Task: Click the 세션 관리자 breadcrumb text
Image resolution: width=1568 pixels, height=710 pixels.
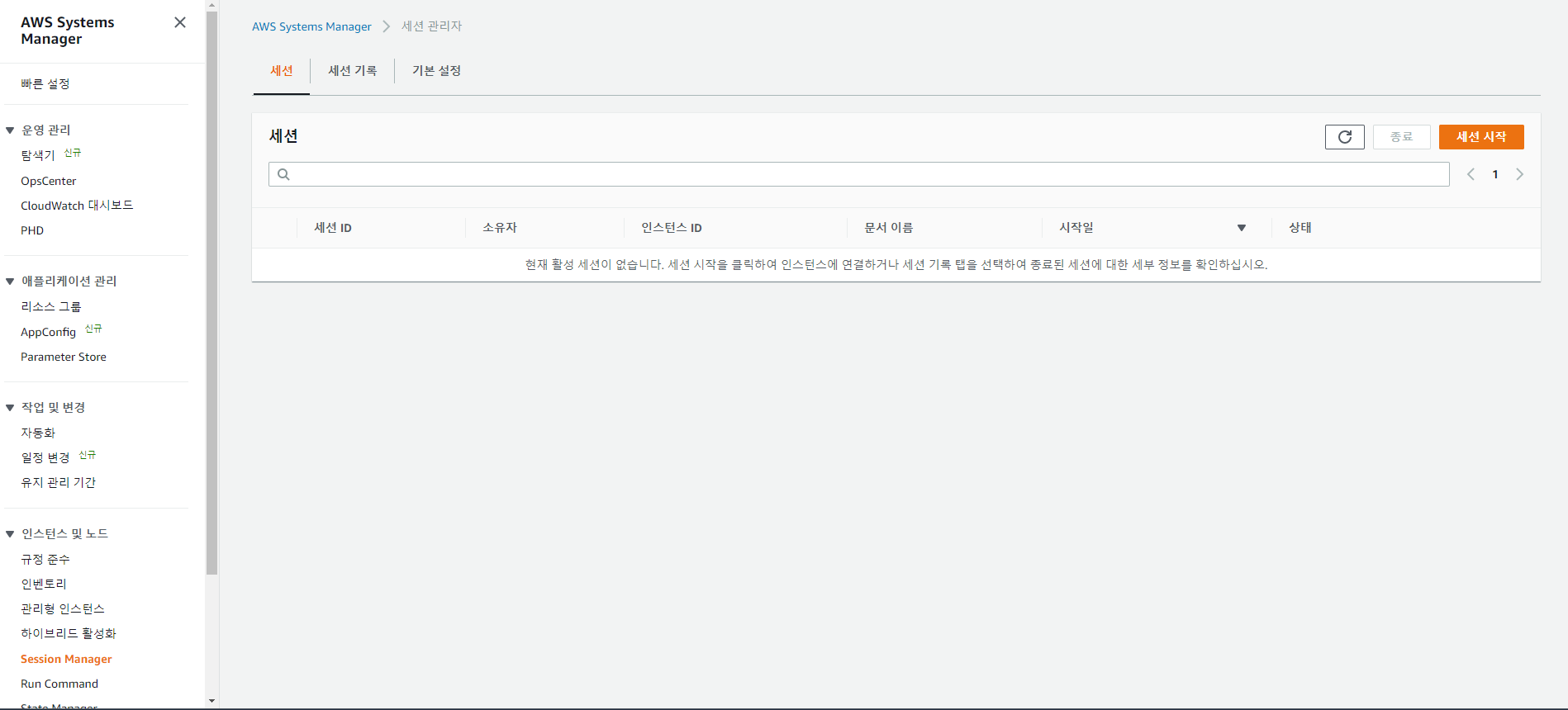Action: (x=432, y=26)
